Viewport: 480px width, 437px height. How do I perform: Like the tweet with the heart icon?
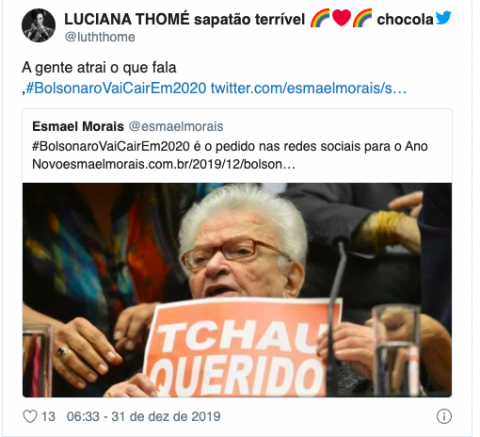pos(30,416)
